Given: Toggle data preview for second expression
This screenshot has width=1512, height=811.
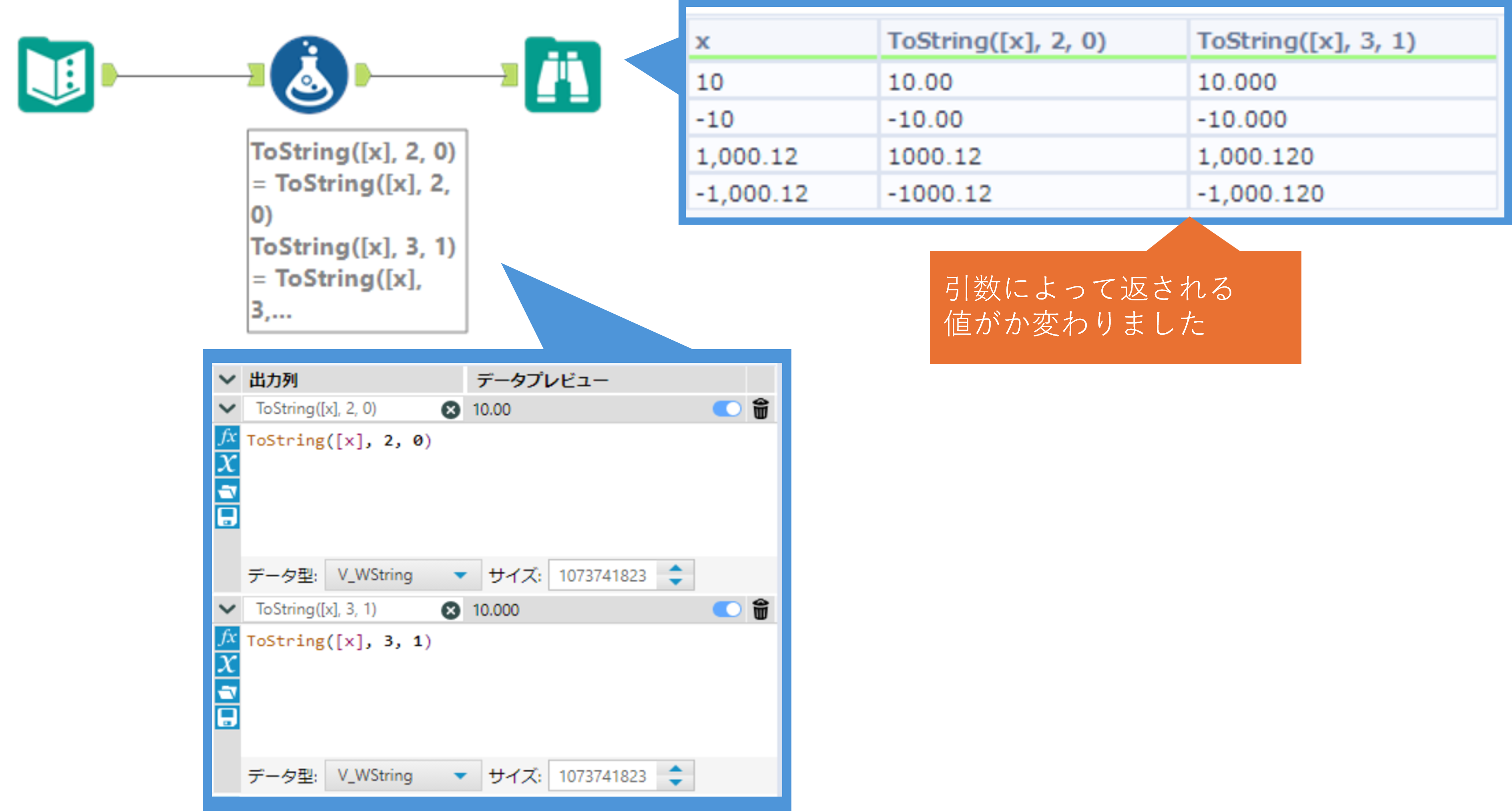Looking at the screenshot, I should [x=727, y=609].
